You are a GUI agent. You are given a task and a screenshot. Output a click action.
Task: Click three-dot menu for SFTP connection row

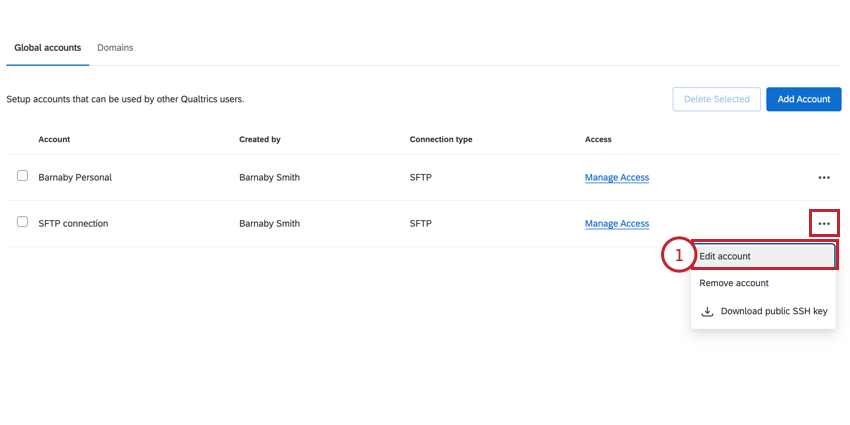point(823,223)
